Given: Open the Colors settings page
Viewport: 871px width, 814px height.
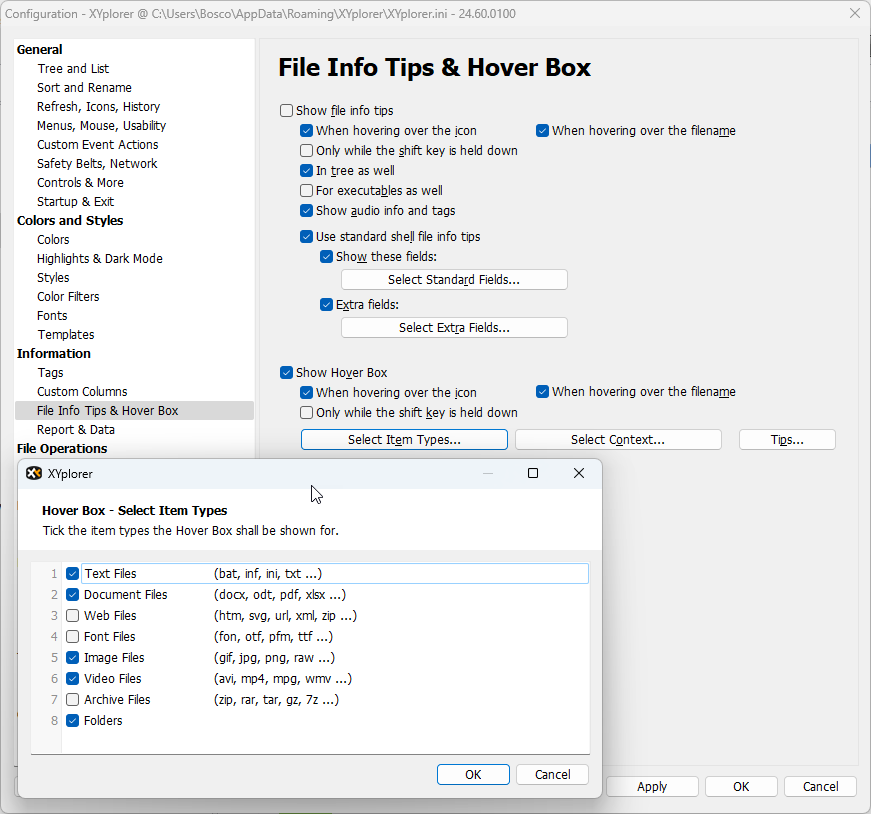Looking at the screenshot, I should click(x=53, y=240).
